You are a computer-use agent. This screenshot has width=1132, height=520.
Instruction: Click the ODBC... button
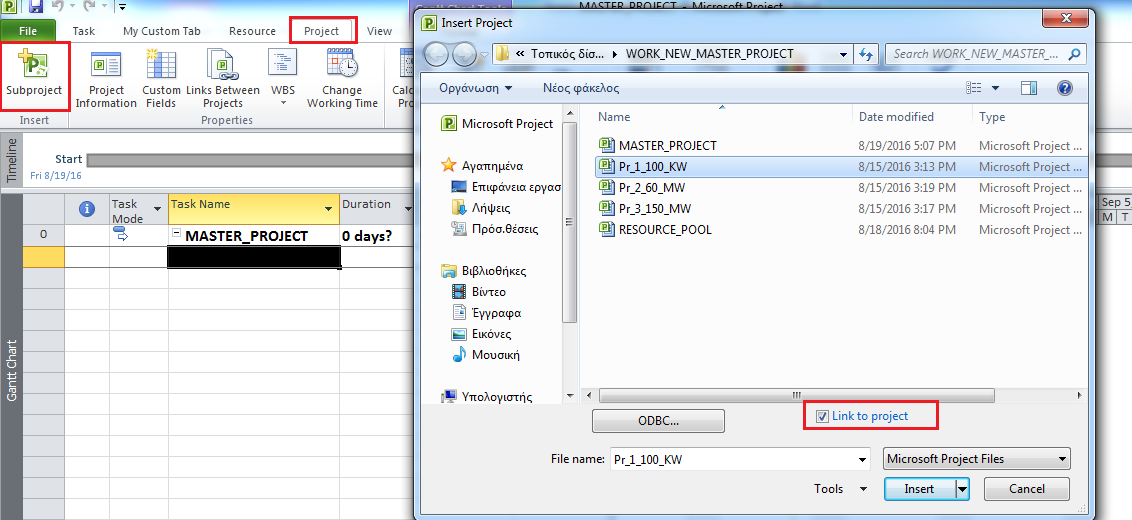click(658, 421)
